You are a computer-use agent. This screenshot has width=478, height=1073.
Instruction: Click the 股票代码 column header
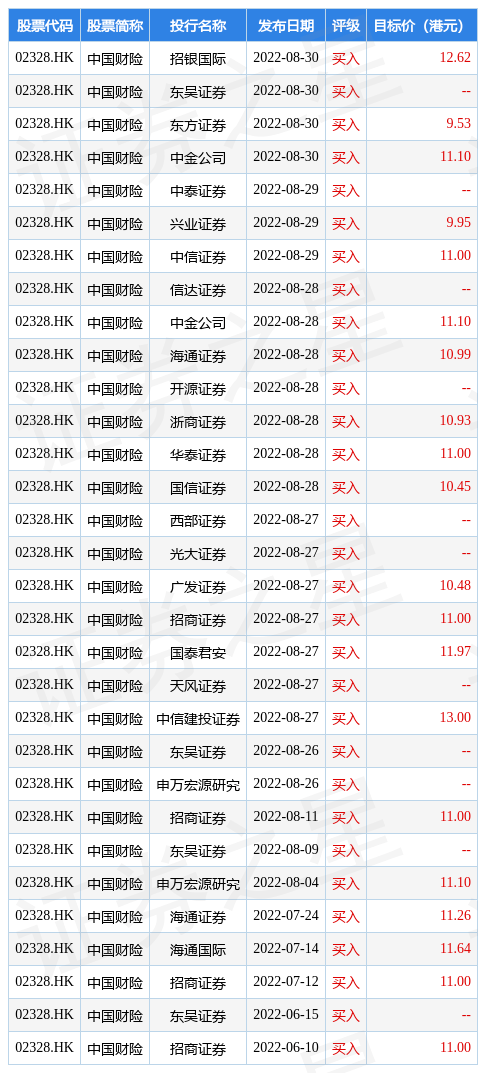[44, 26]
